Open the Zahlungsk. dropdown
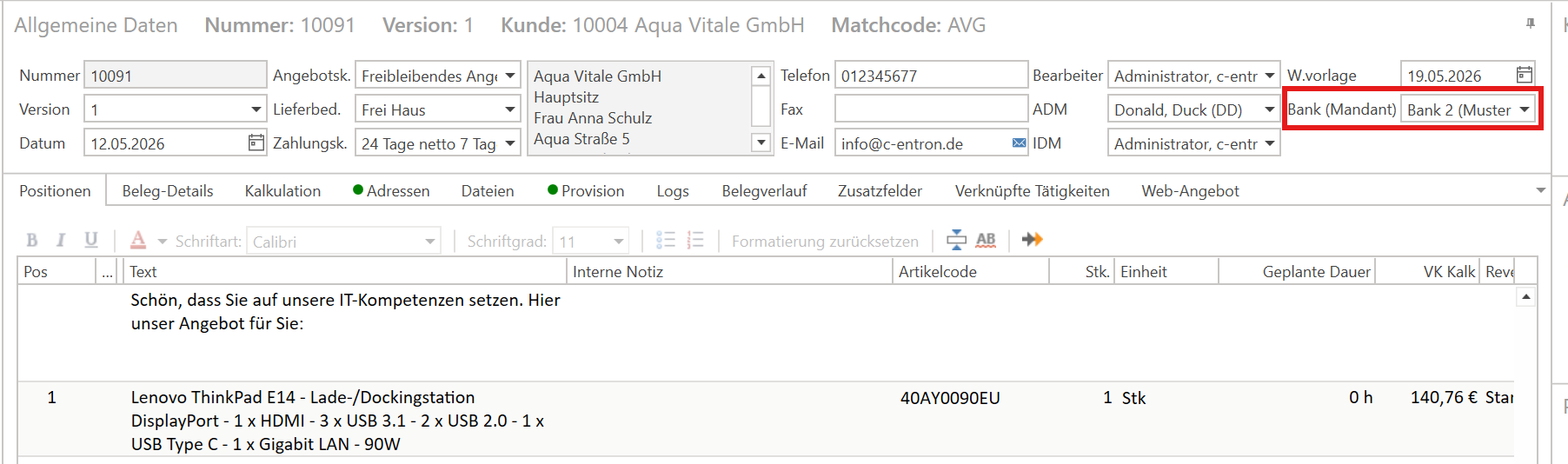The height and width of the screenshot is (464, 1568). [510, 143]
